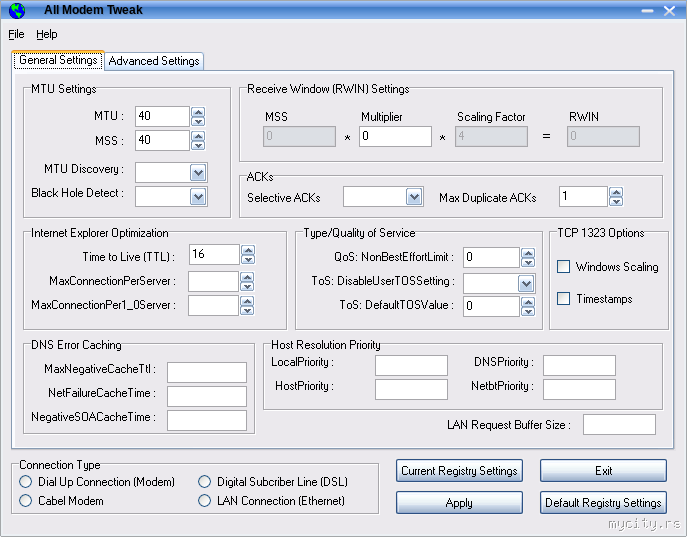
Task: Click the globe icon in title bar
Action: pos(16,9)
